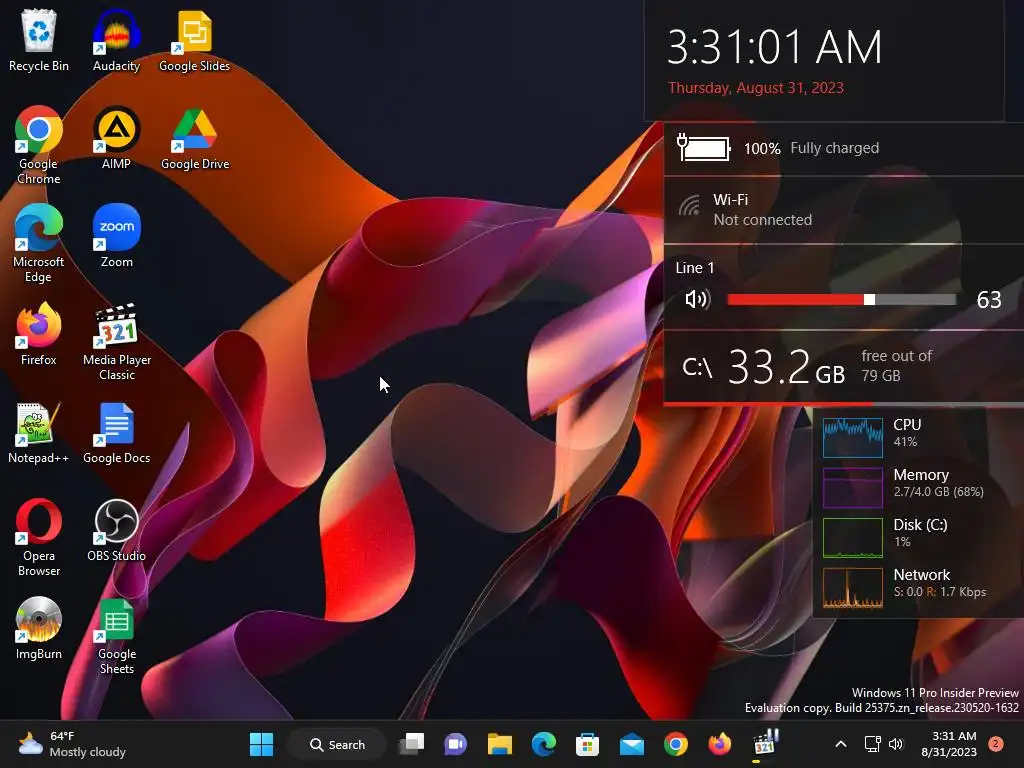Launch Google Chrome from the taskbar
Image resolution: width=1024 pixels, height=768 pixels.
click(x=675, y=744)
